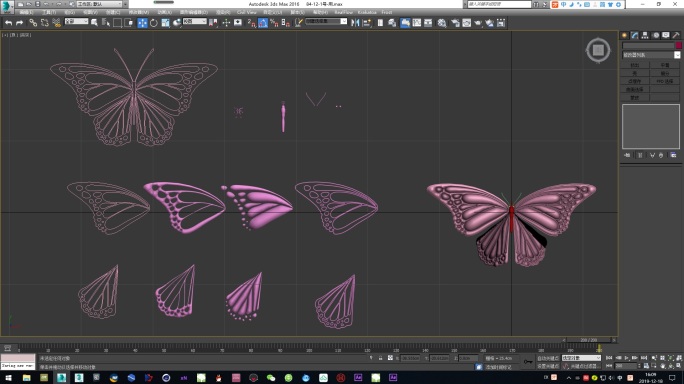Toggle Show End Result under modifier stack

click(x=640, y=155)
